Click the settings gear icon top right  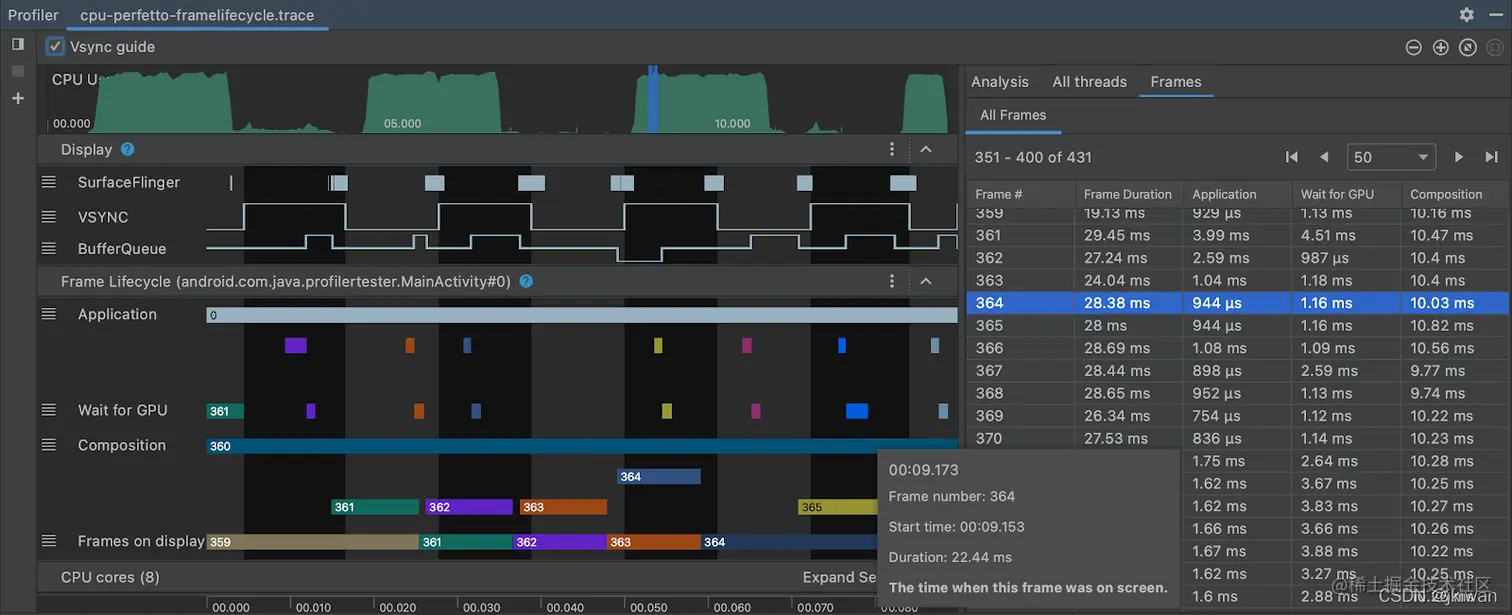[1466, 15]
